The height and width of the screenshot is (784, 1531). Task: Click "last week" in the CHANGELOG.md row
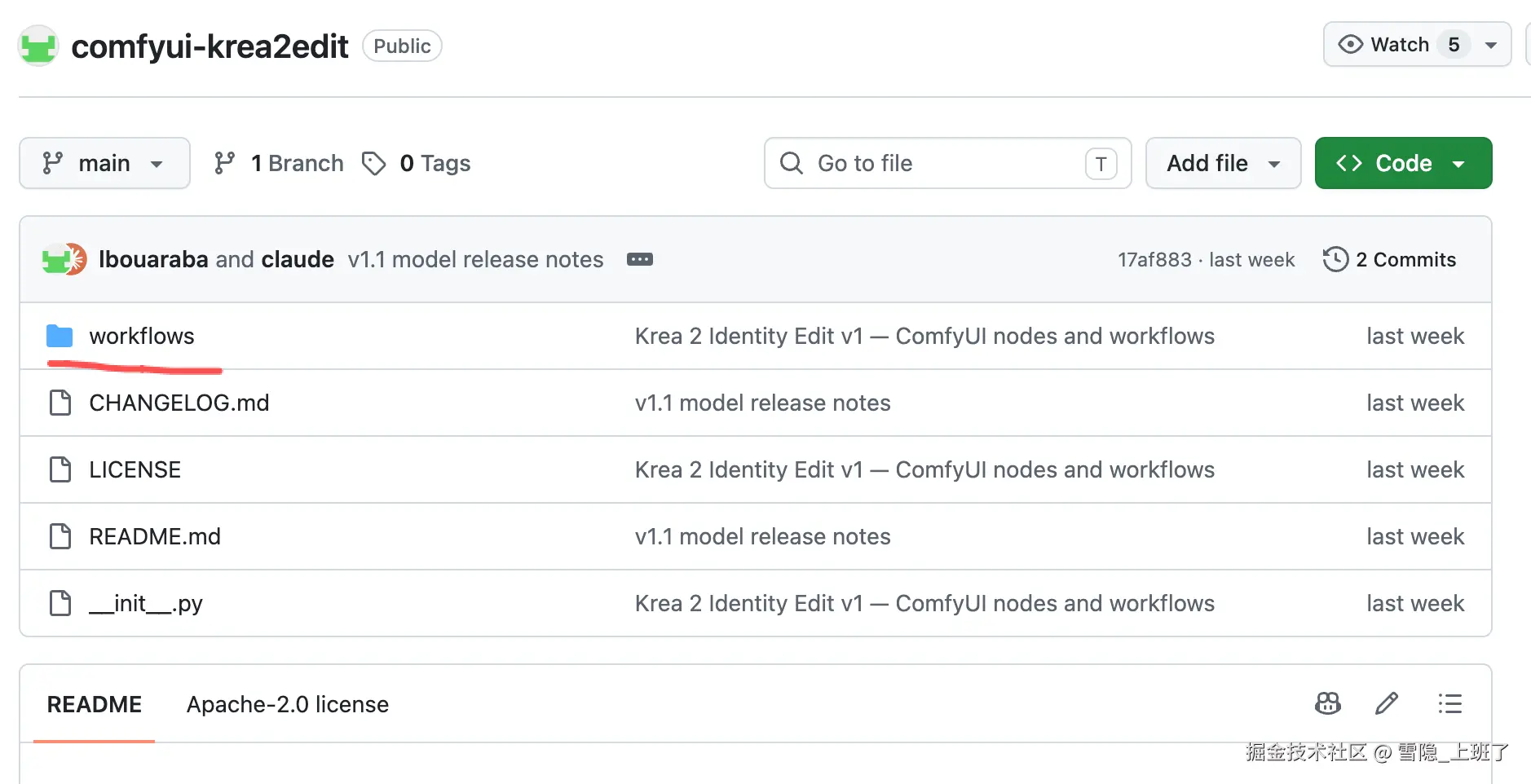tap(1415, 403)
